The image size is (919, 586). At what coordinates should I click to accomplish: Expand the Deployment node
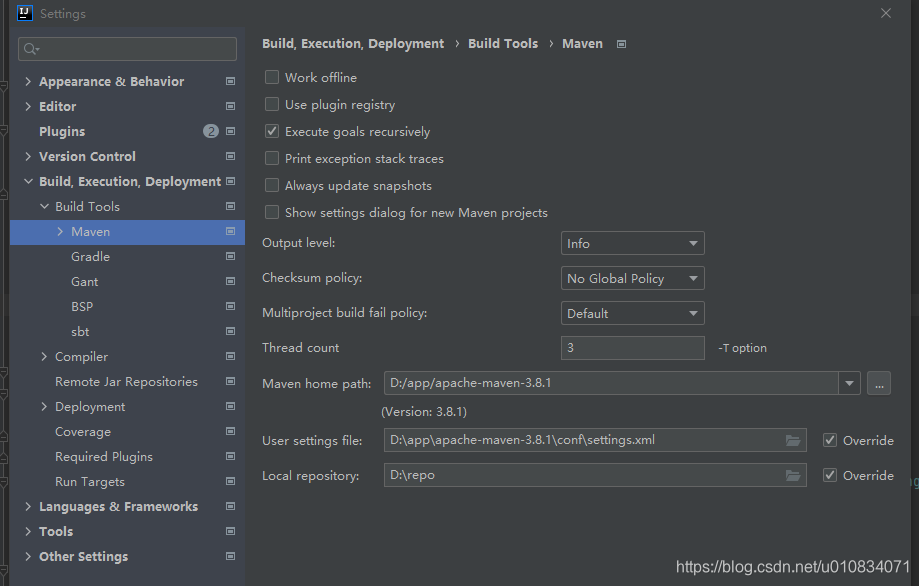click(x=44, y=406)
